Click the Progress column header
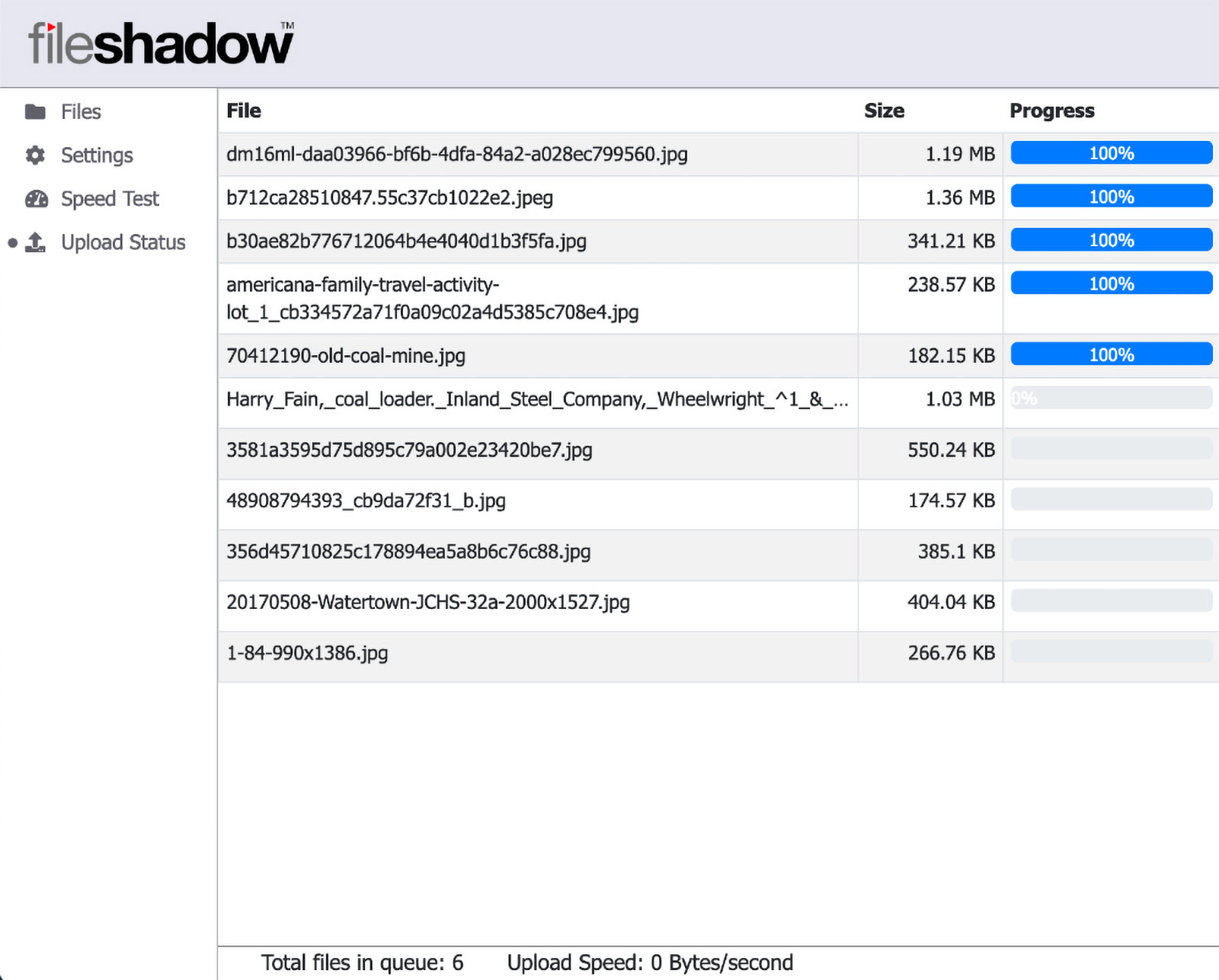The image size is (1219, 980). point(1051,110)
